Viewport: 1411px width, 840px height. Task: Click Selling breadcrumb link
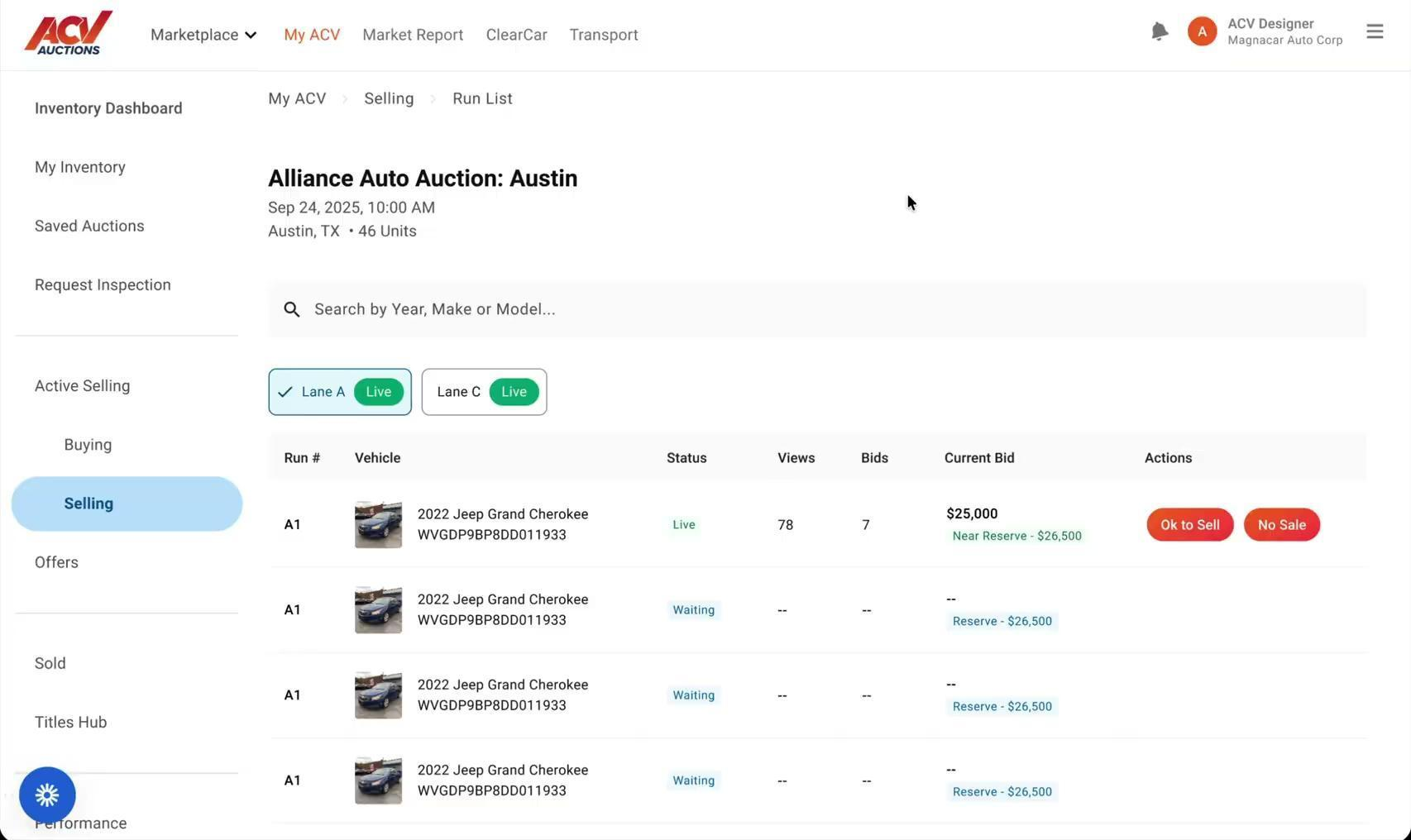tap(389, 98)
